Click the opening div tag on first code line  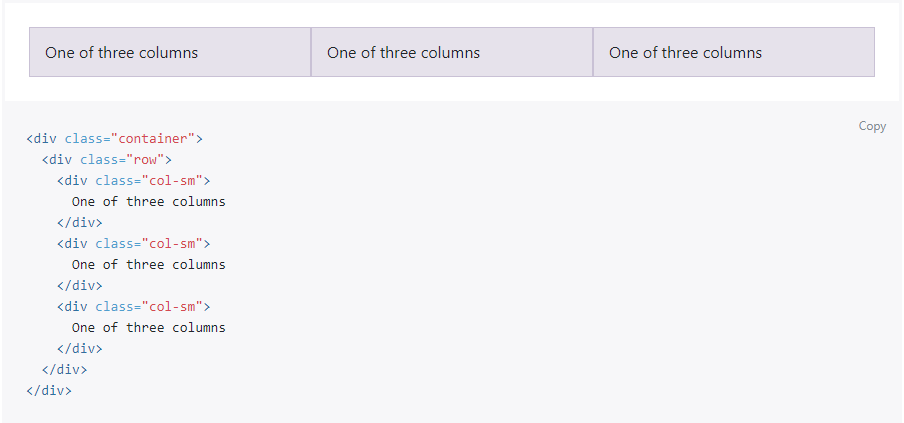42,139
